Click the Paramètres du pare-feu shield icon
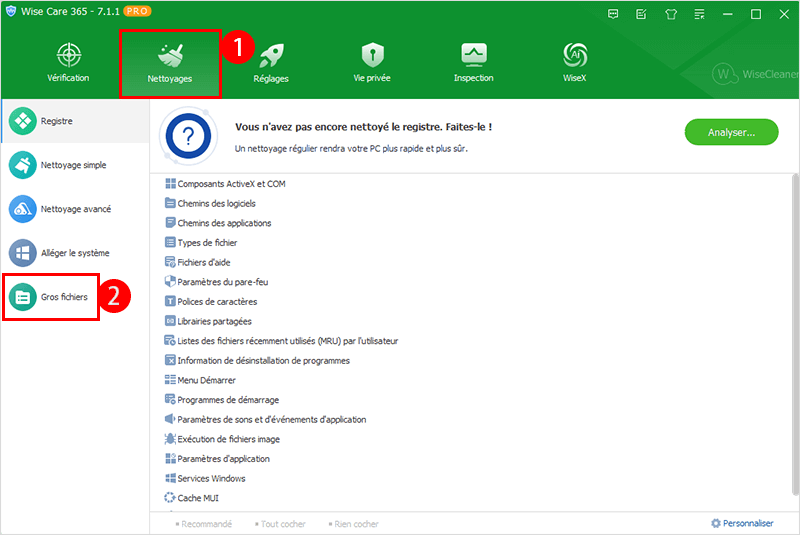The image size is (800, 535). pyautogui.click(x=170, y=282)
